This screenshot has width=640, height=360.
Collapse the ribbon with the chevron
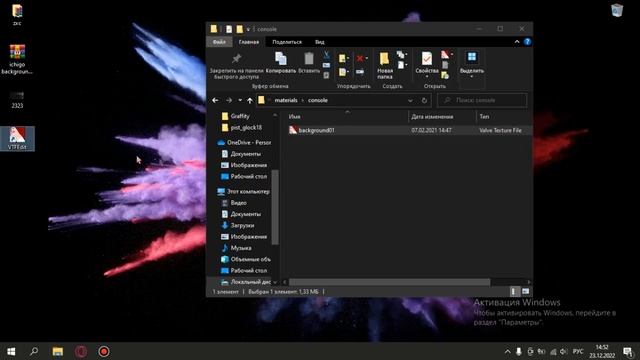(x=517, y=42)
